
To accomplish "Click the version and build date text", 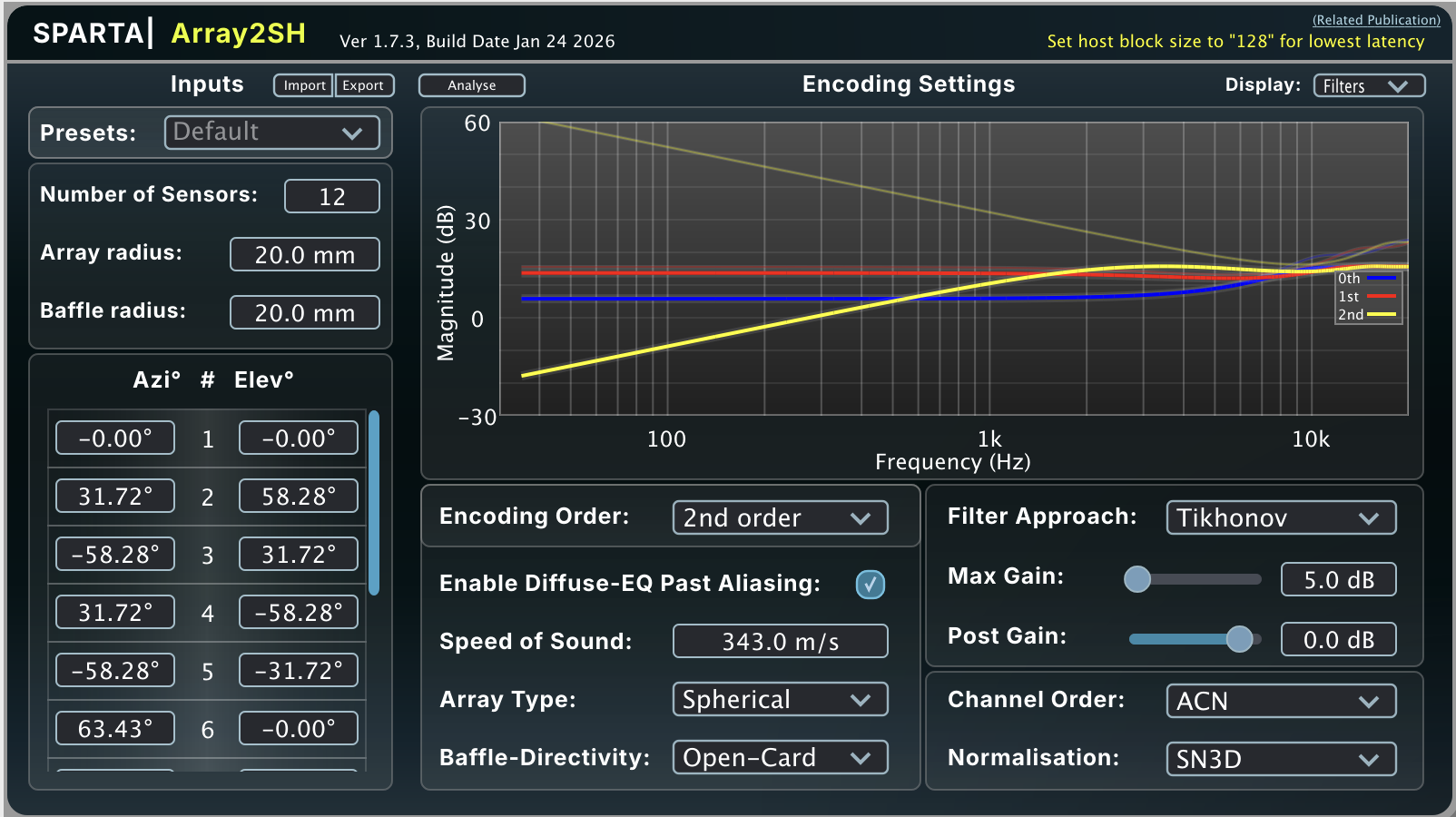I will pos(477,42).
